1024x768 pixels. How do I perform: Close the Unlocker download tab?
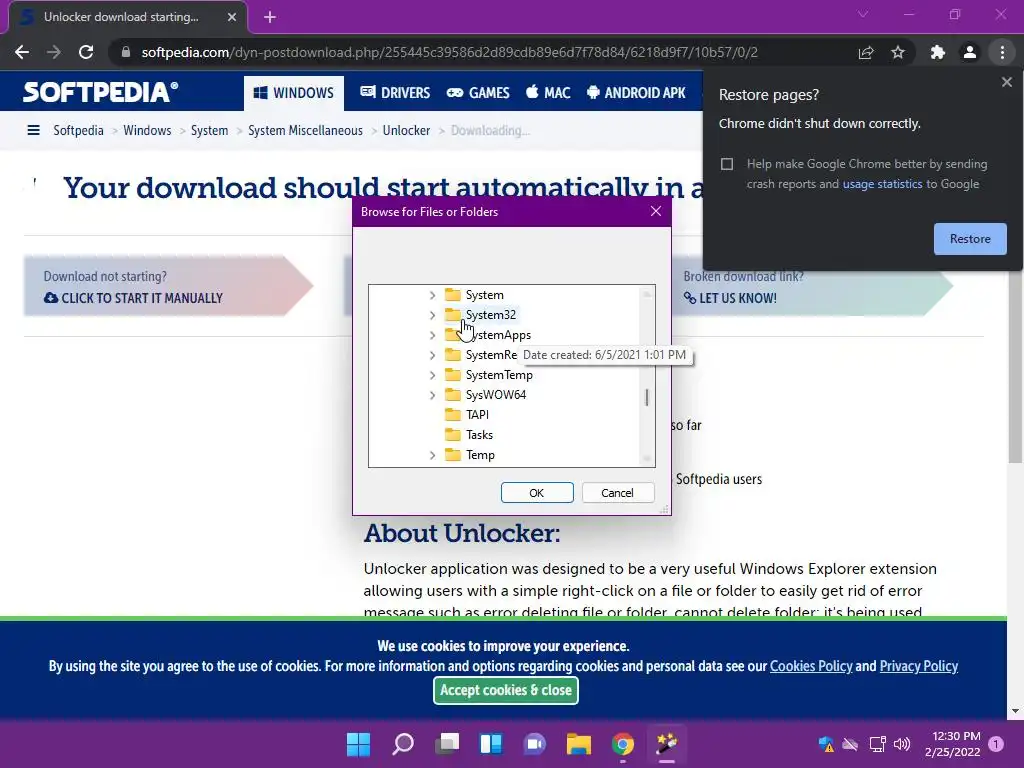click(231, 17)
